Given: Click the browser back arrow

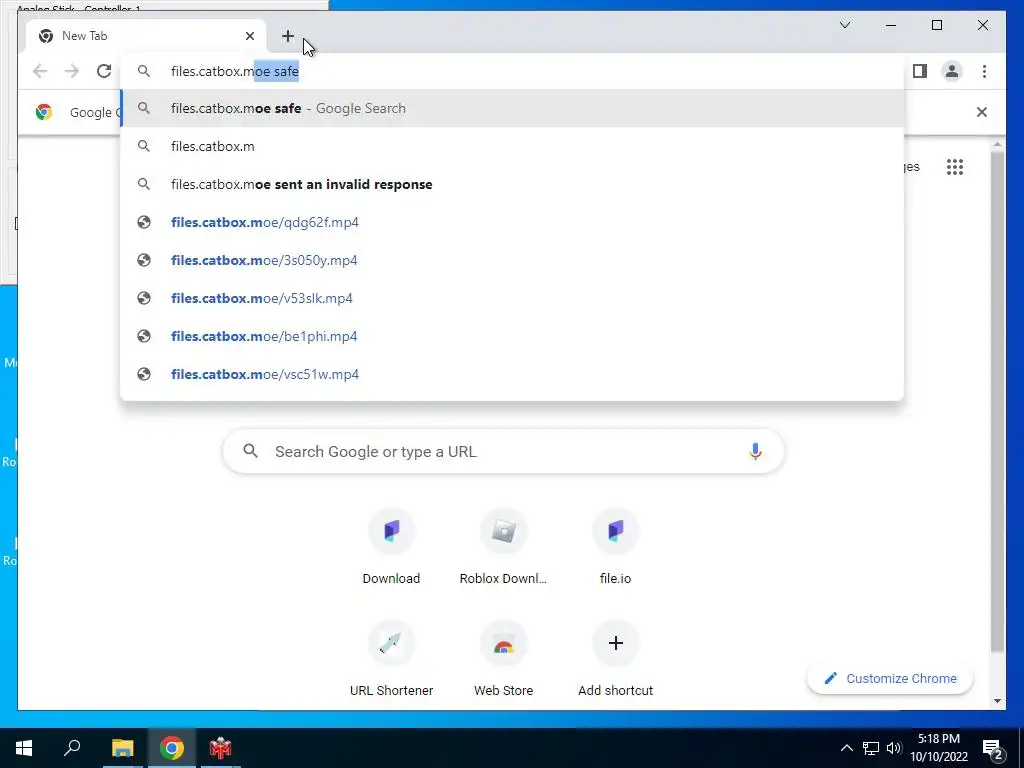Looking at the screenshot, I should pyautogui.click(x=40, y=71).
